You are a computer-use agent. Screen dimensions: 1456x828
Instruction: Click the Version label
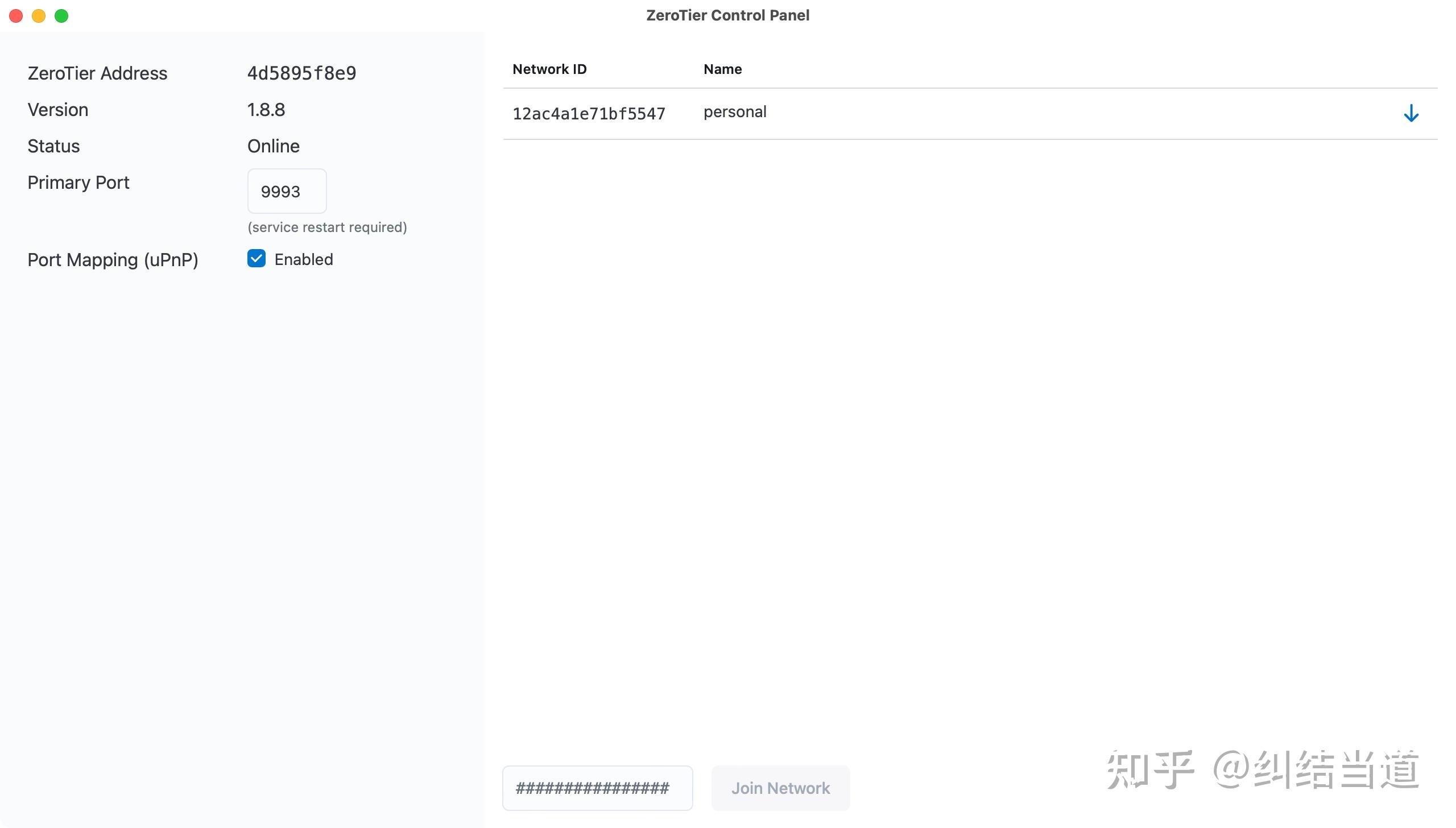(x=58, y=110)
